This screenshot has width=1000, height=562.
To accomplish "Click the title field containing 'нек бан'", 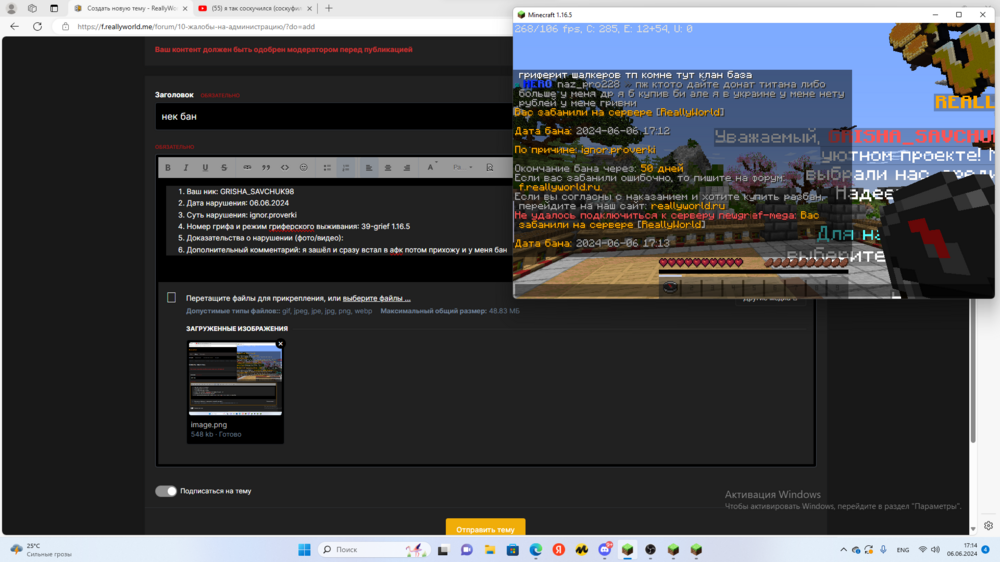I will click(x=334, y=117).
